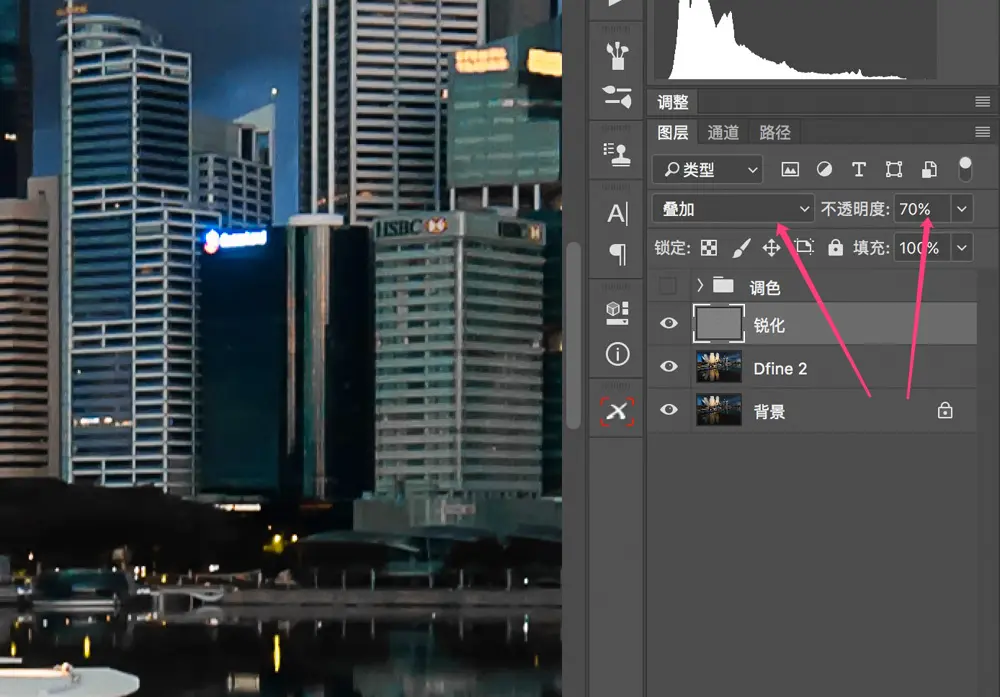Open the fill slider dropdown arrow
The height and width of the screenshot is (697, 1000).
click(962, 247)
